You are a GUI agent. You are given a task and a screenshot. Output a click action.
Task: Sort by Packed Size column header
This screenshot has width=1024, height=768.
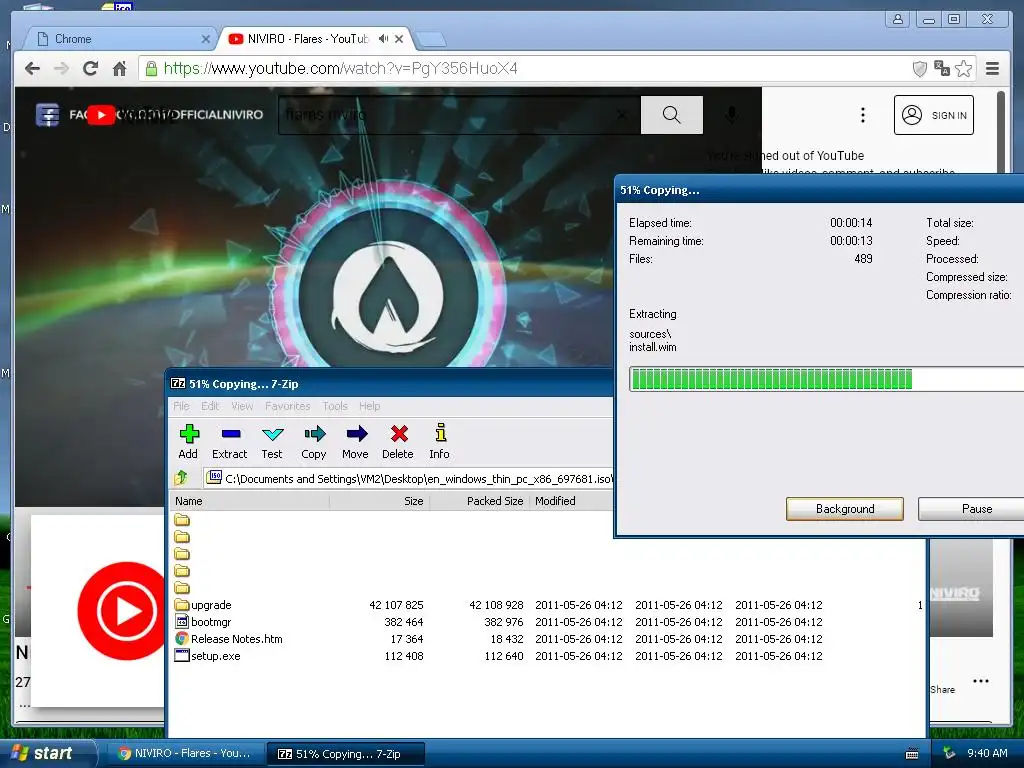point(479,501)
